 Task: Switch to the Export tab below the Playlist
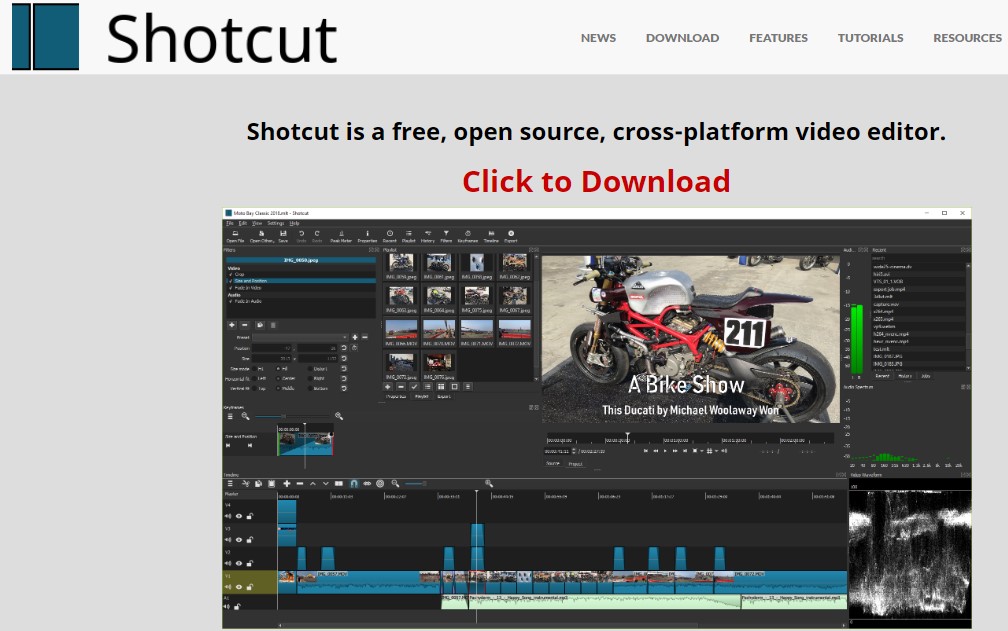444,396
